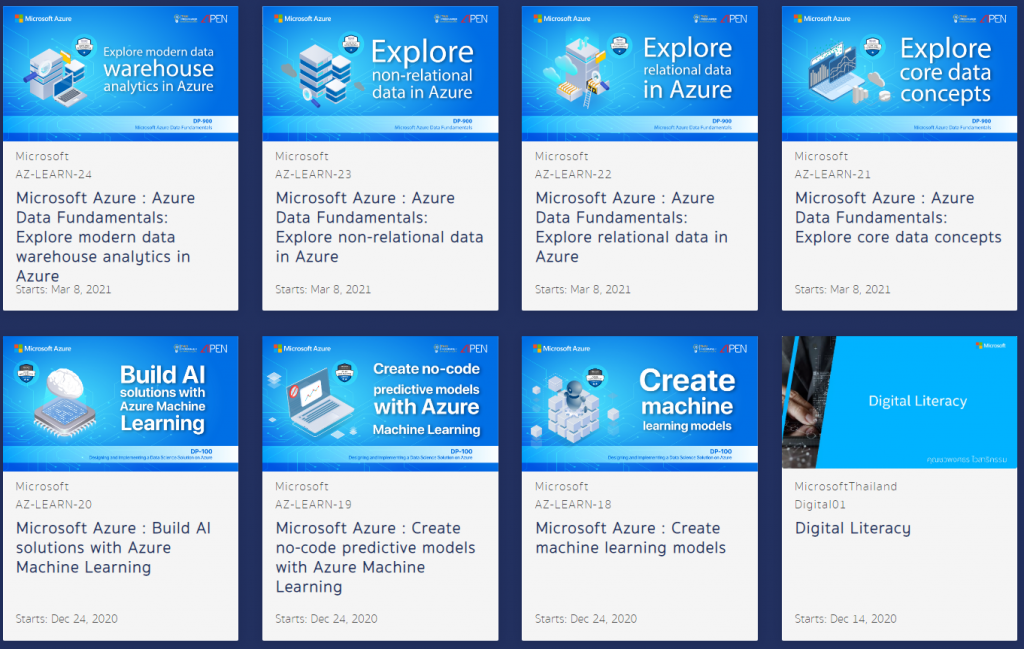Click the course code AZ-LEARN-18

click(x=573, y=504)
